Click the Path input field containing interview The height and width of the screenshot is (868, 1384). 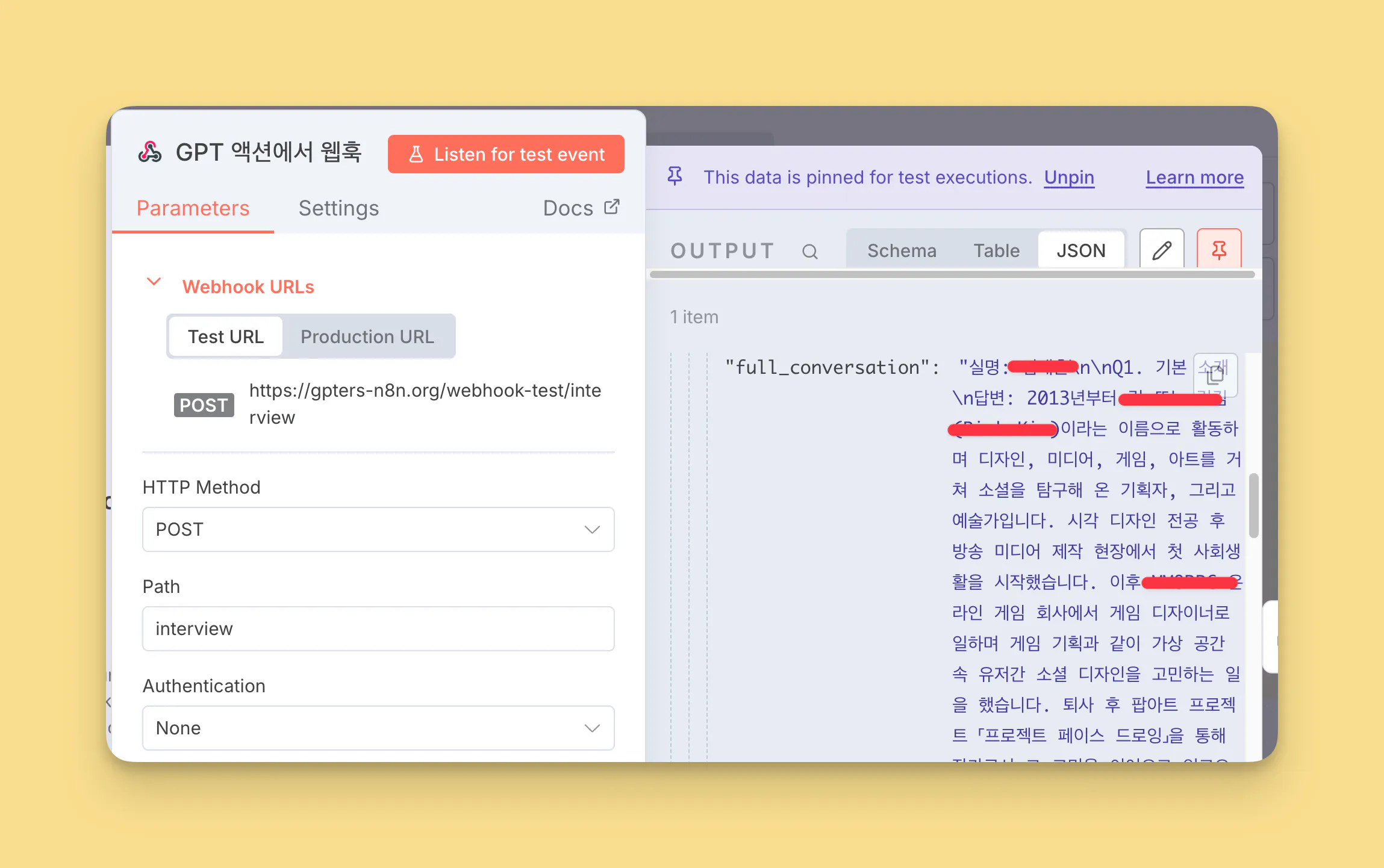coord(378,628)
